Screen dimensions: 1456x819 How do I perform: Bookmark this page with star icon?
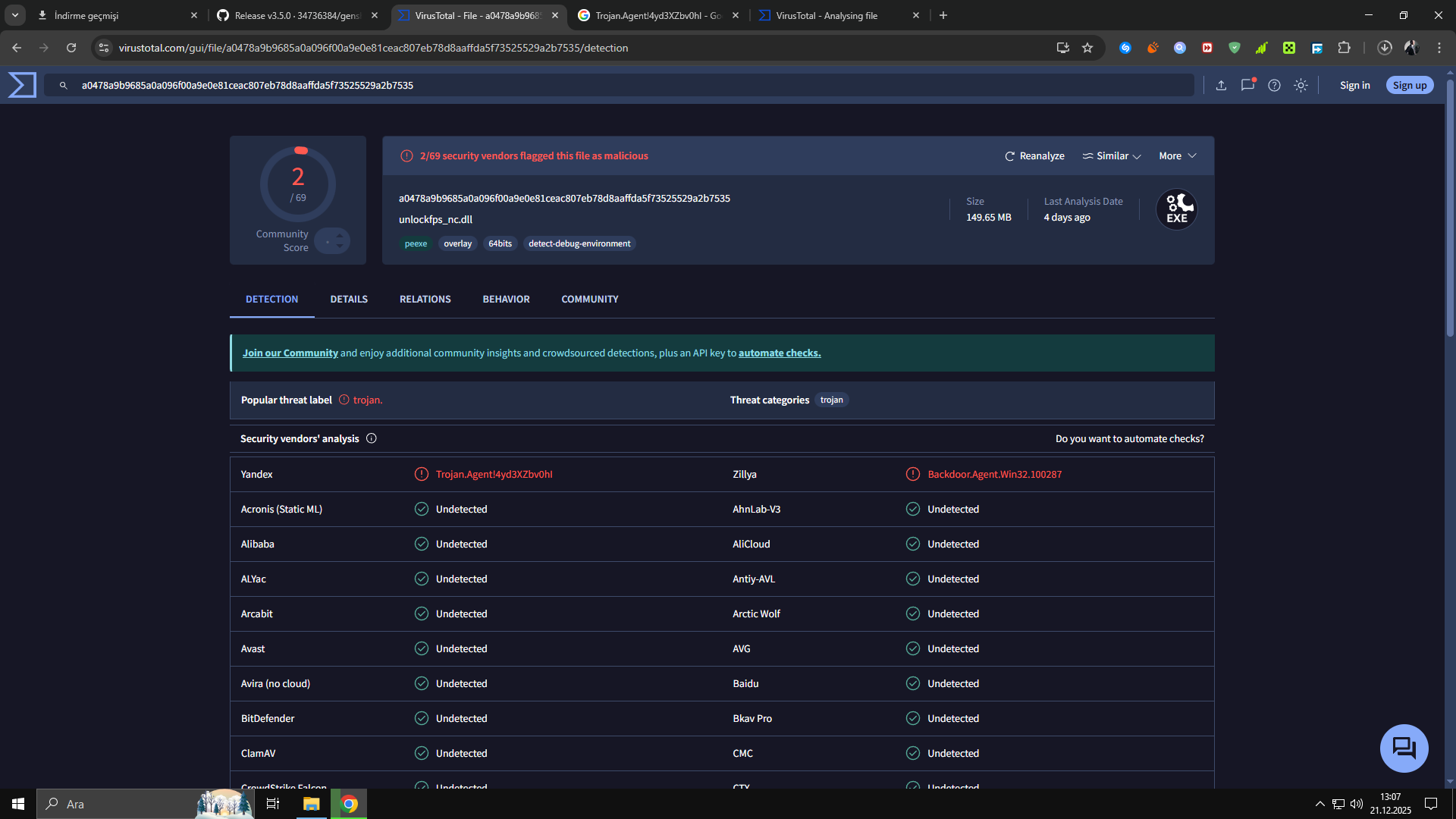coord(1087,48)
